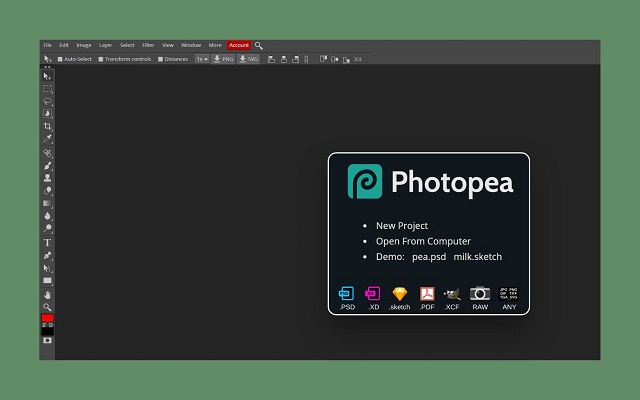
Task: Select the Blur droplet tool
Action: 47,216
